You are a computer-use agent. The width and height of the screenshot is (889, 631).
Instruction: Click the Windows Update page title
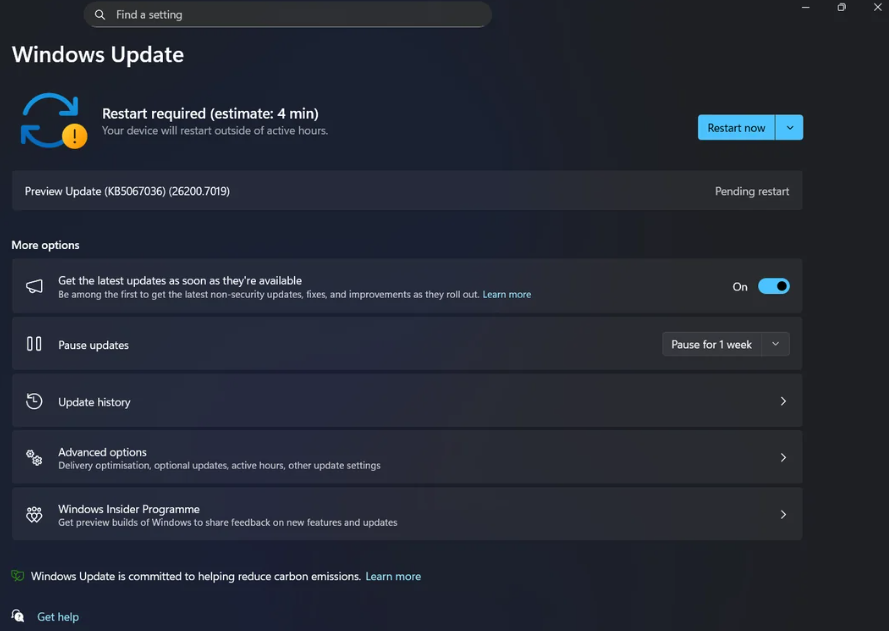point(98,54)
